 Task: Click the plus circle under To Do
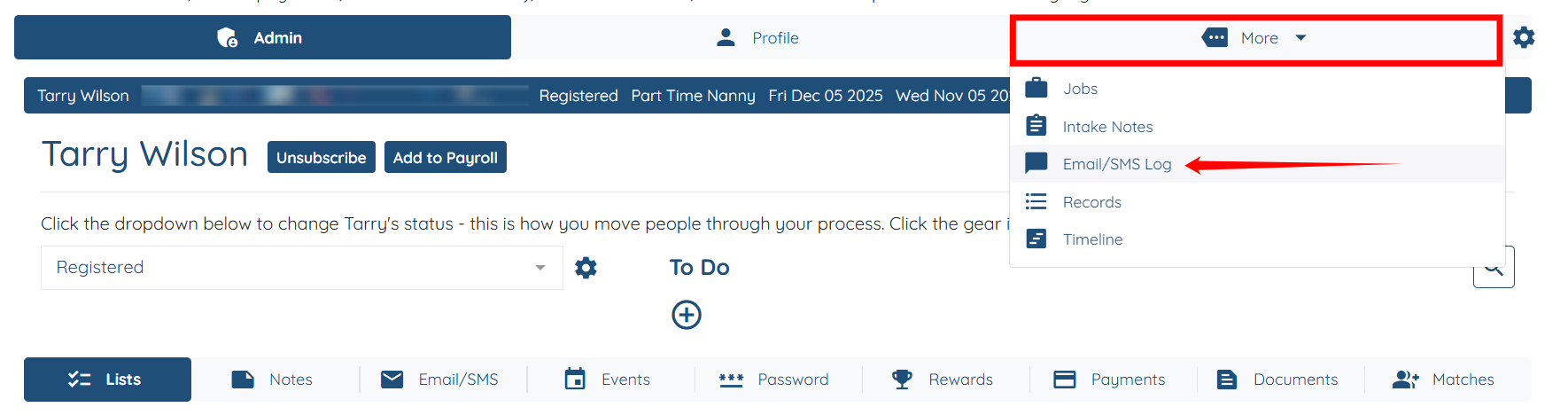pyautogui.click(x=687, y=315)
